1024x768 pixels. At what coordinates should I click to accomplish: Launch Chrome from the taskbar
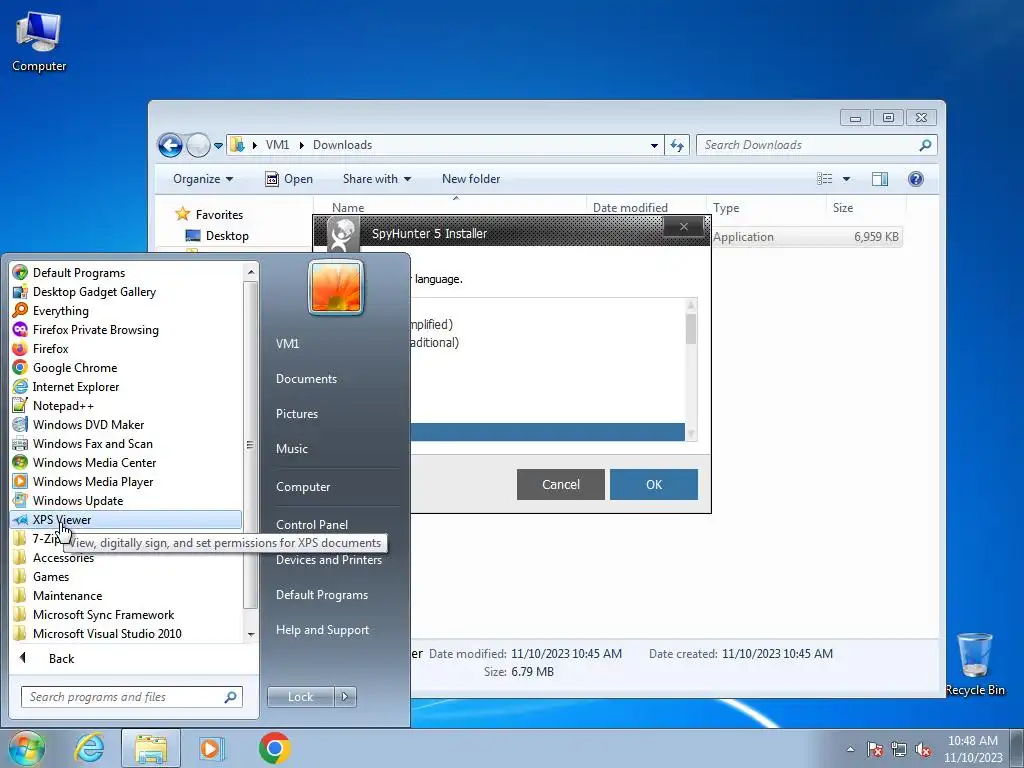click(x=274, y=748)
